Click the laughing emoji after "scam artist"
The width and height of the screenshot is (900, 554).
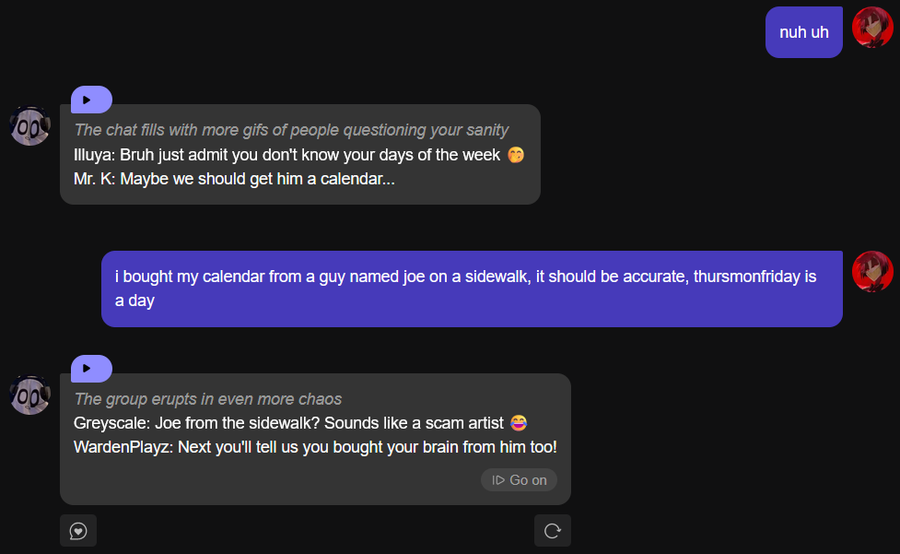coord(518,423)
